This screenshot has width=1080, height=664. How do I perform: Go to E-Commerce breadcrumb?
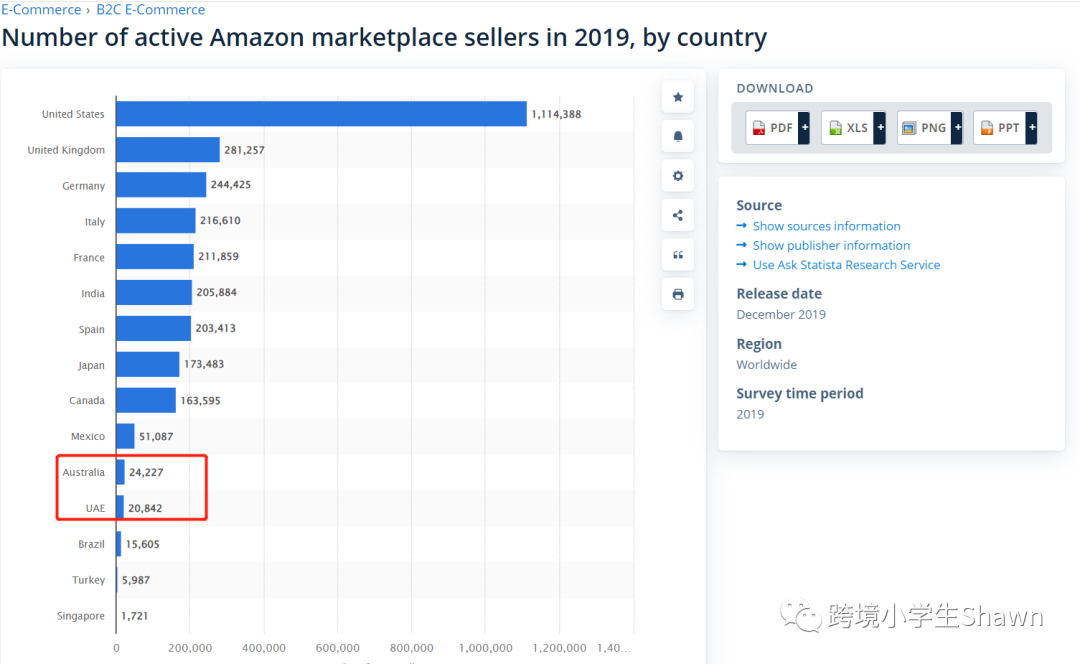(41, 10)
